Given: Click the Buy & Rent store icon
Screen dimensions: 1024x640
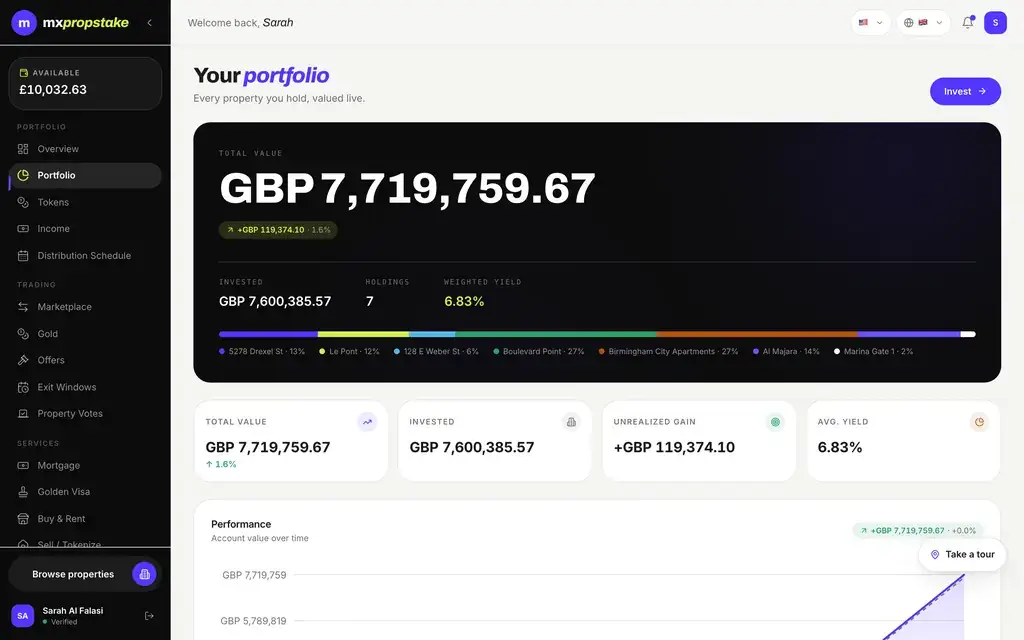Looking at the screenshot, I should pos(23,519).
